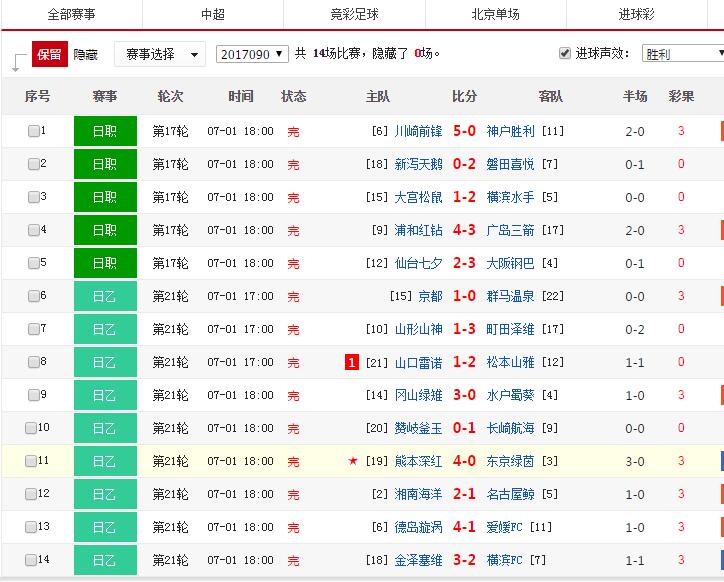
Task: Click the 日职 league badge in row 5
Action: (x=104, y=263)
